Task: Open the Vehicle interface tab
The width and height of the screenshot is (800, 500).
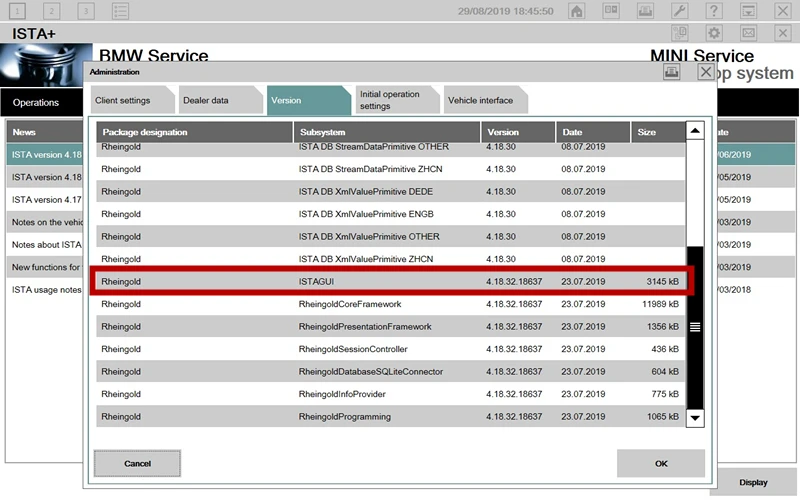Action: 485,100
